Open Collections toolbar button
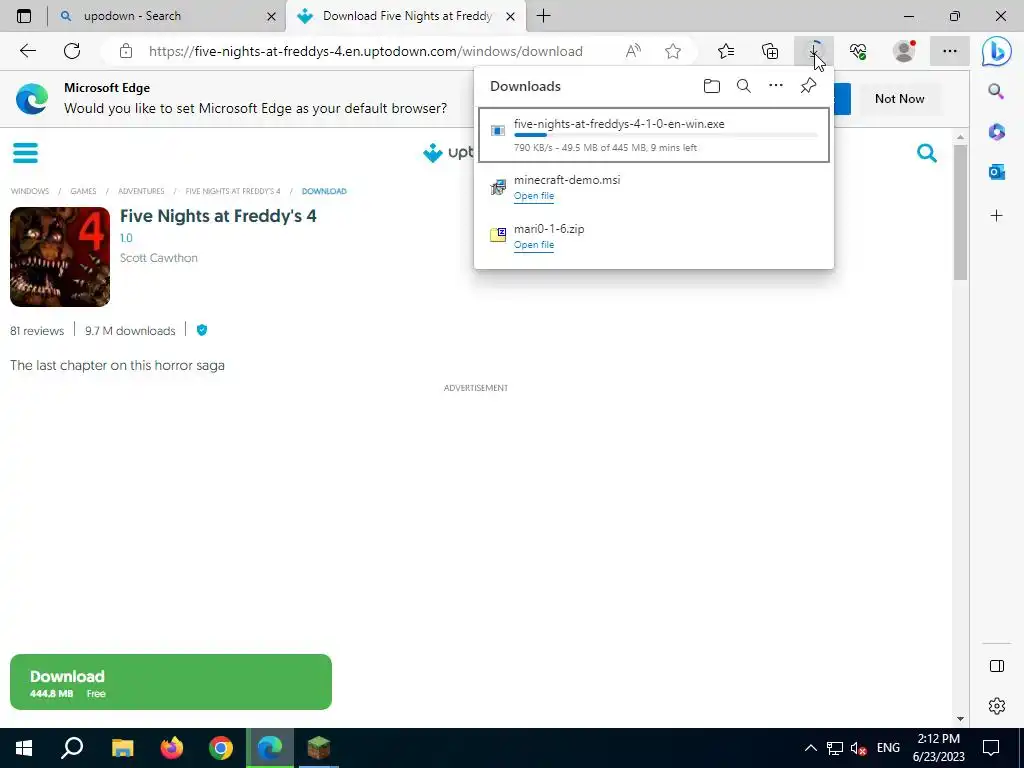 point(770,51)
